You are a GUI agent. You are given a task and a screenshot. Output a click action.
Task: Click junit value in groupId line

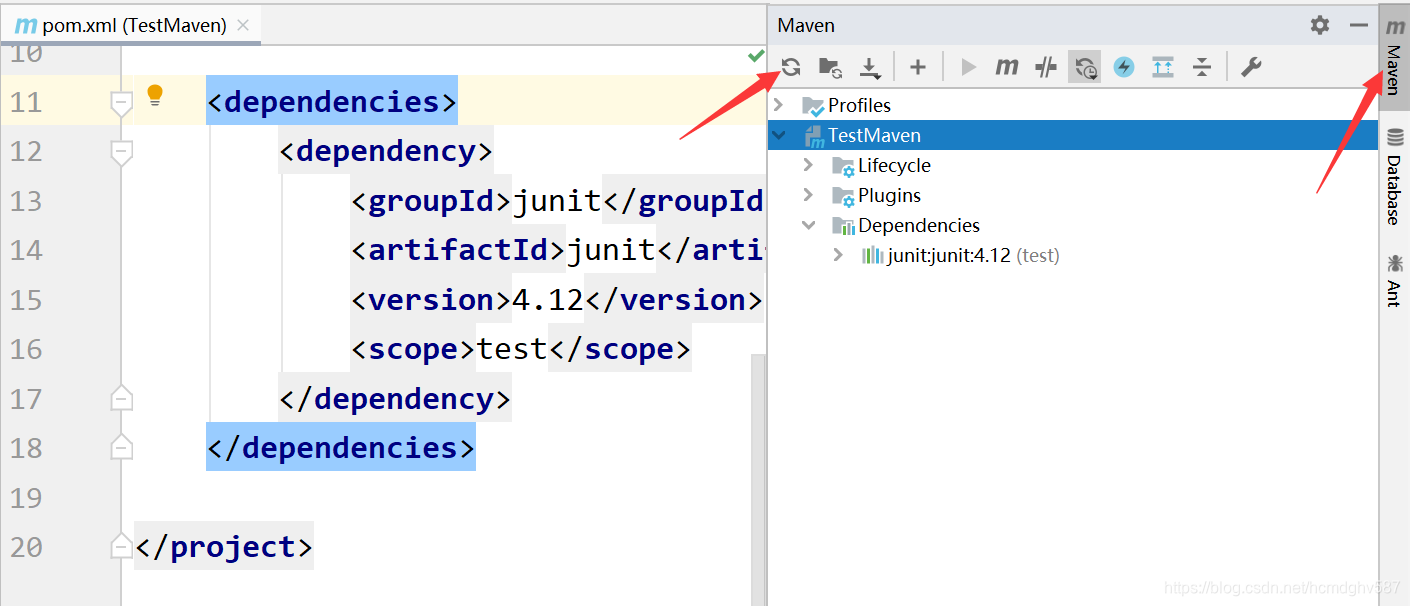coord(557,201)
